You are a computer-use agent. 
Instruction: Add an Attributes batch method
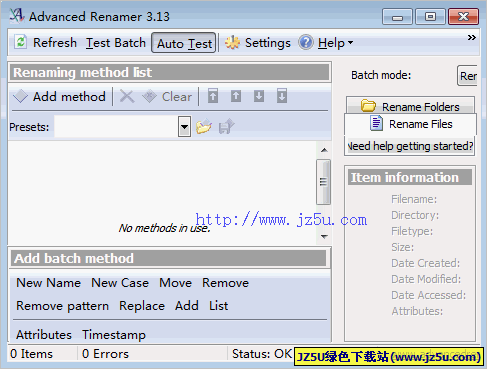click(x=44, y=334)
